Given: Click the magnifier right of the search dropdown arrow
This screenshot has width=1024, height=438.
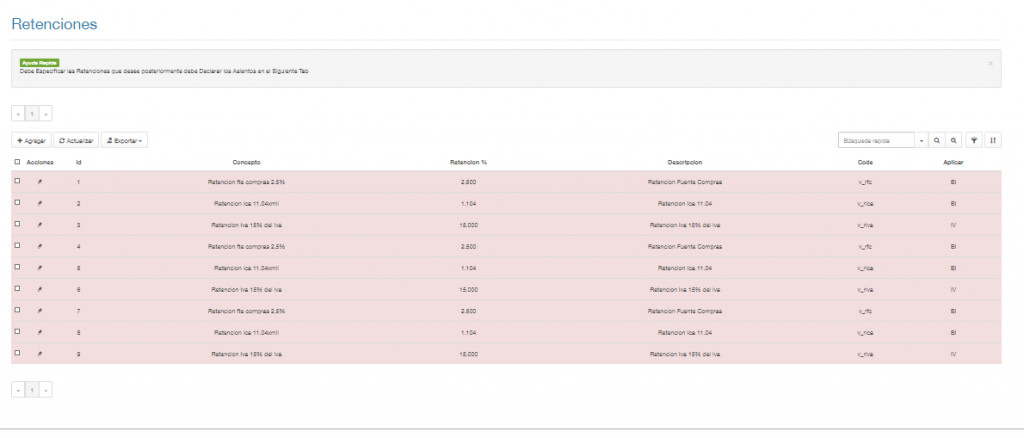Looking at the screenshot, I should [938, 141].
